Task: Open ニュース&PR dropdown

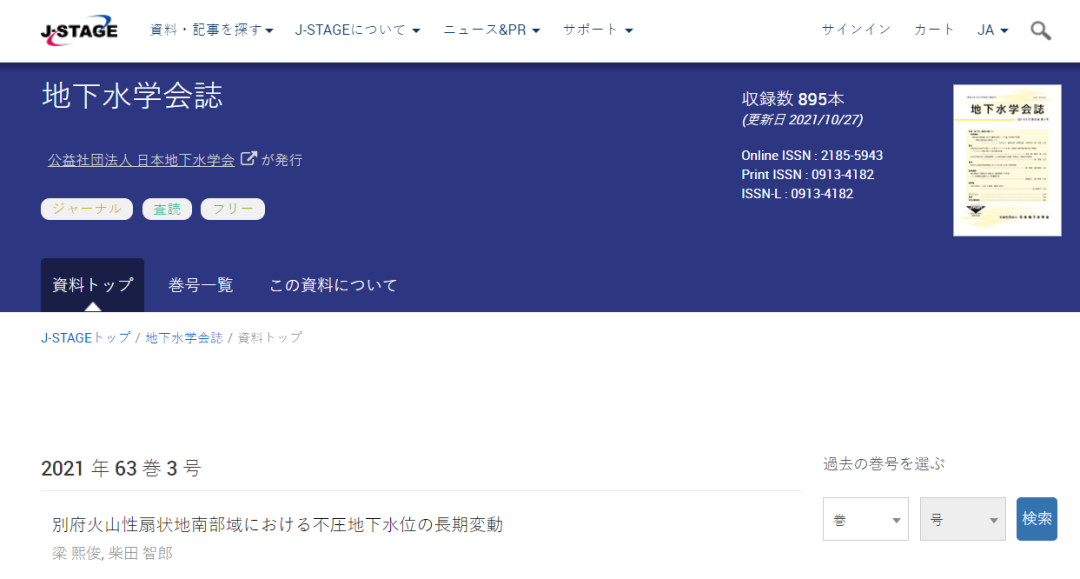Action: pos(491,30)
